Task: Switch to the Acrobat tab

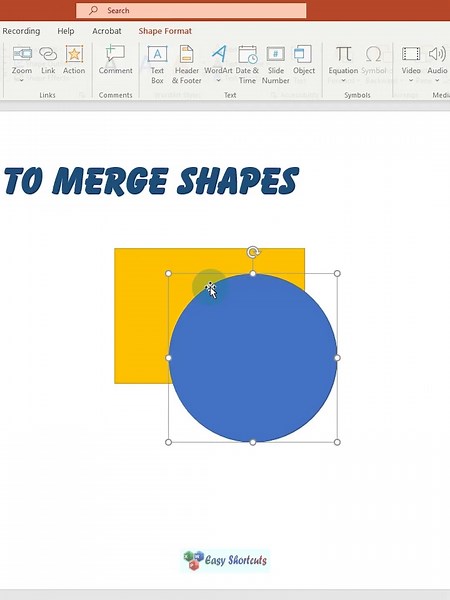Action: coord(107,31)
